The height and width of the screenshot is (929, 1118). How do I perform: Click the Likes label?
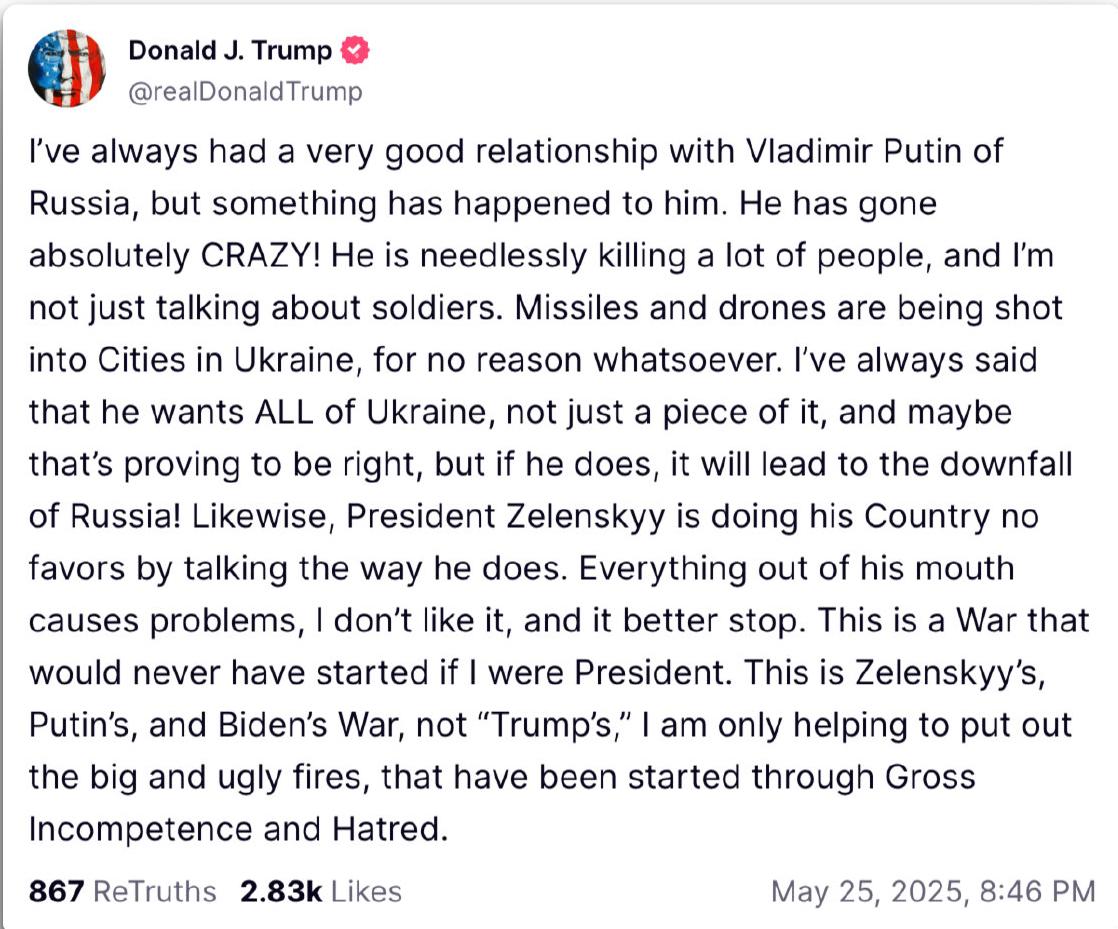pyautogui.click(x=366, y=891)
